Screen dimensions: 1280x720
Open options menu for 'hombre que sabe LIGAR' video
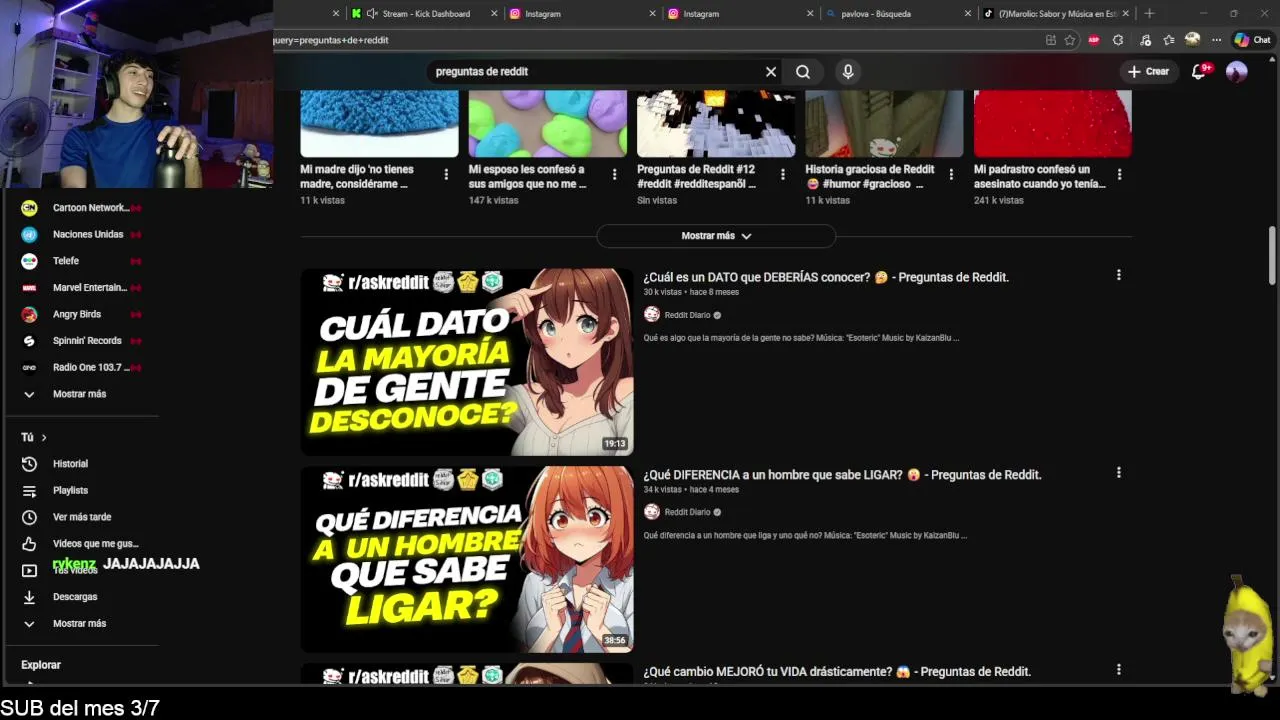click(x=1119, y=472)
